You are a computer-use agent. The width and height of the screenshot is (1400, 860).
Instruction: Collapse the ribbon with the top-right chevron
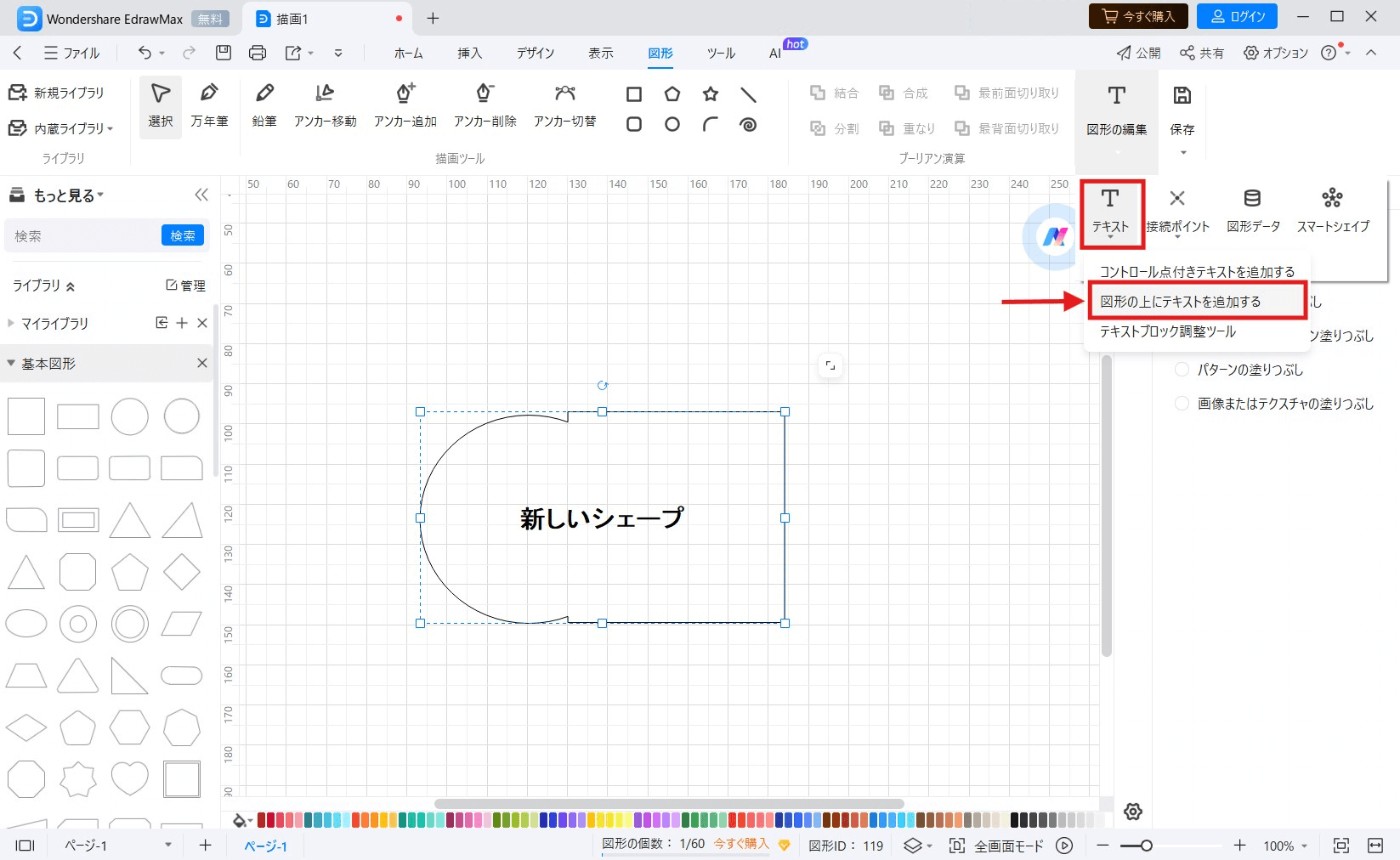pyautogui.click(x=1371, y=53)
